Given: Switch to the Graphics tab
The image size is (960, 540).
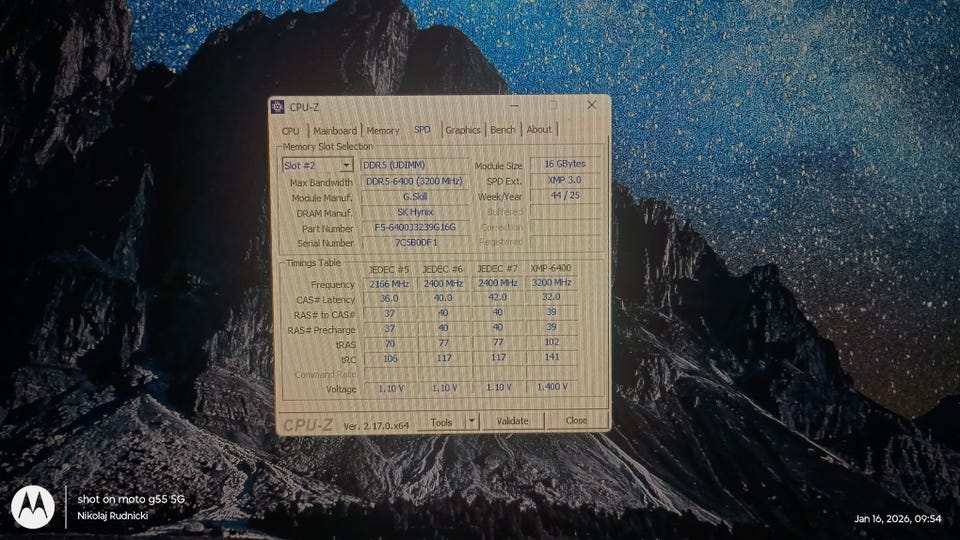Looking at the screenshot, I should click(462, 130).
